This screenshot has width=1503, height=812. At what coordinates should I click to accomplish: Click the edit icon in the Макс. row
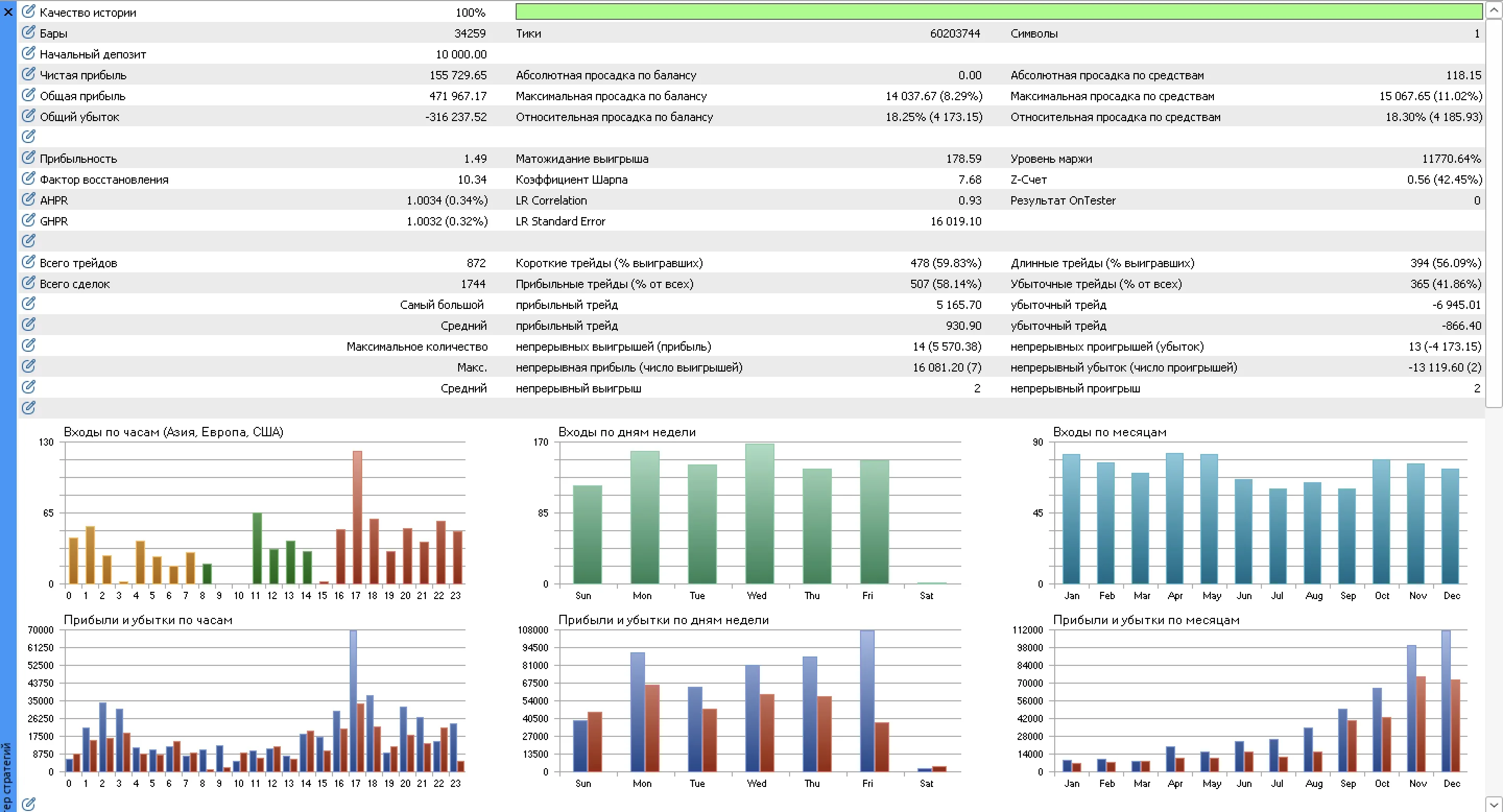click(29, 366)
